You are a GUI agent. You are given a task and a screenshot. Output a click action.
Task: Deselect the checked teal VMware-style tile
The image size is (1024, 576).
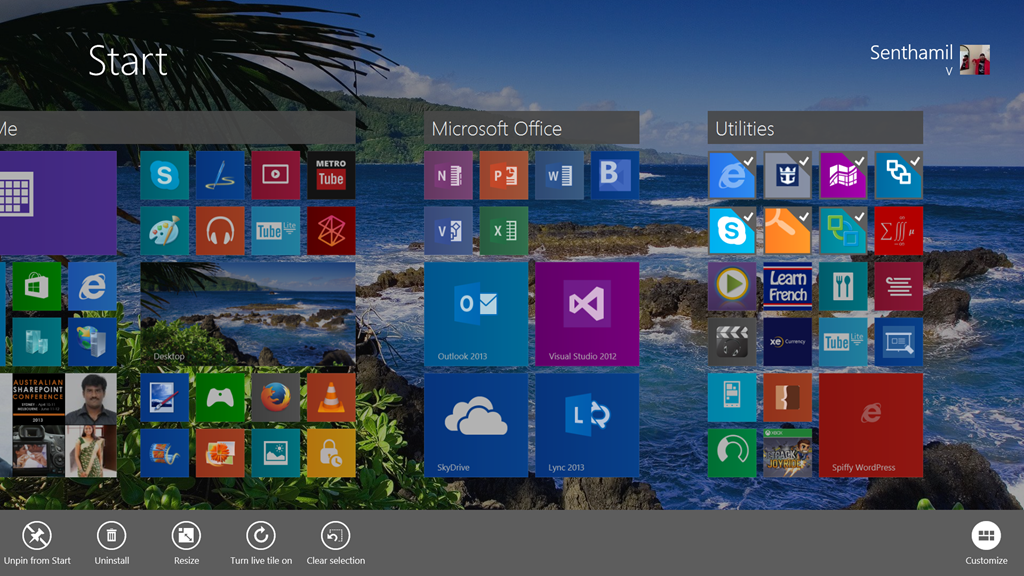(x=843, y=231)
